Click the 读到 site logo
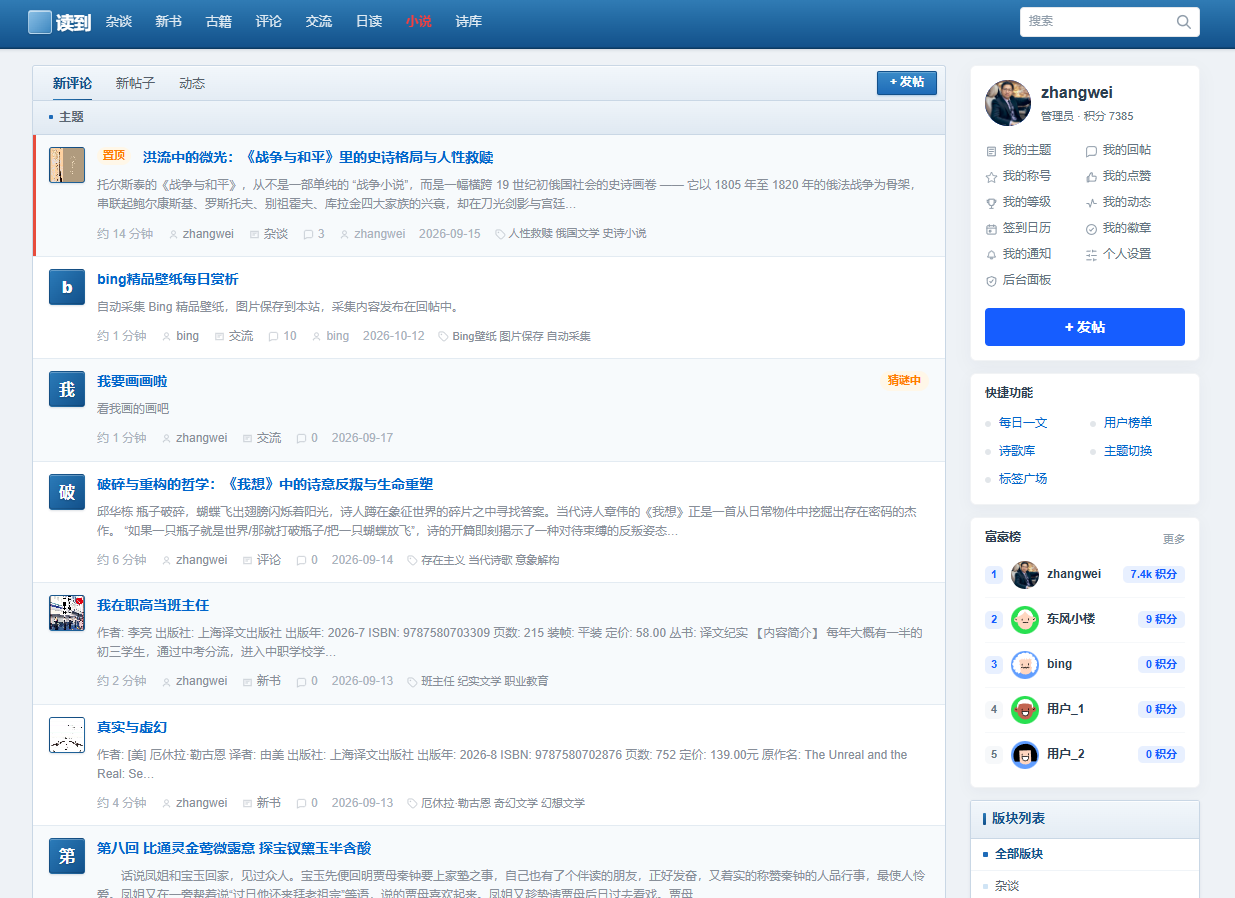This screenshot has width=1235, height=898. 60,22
